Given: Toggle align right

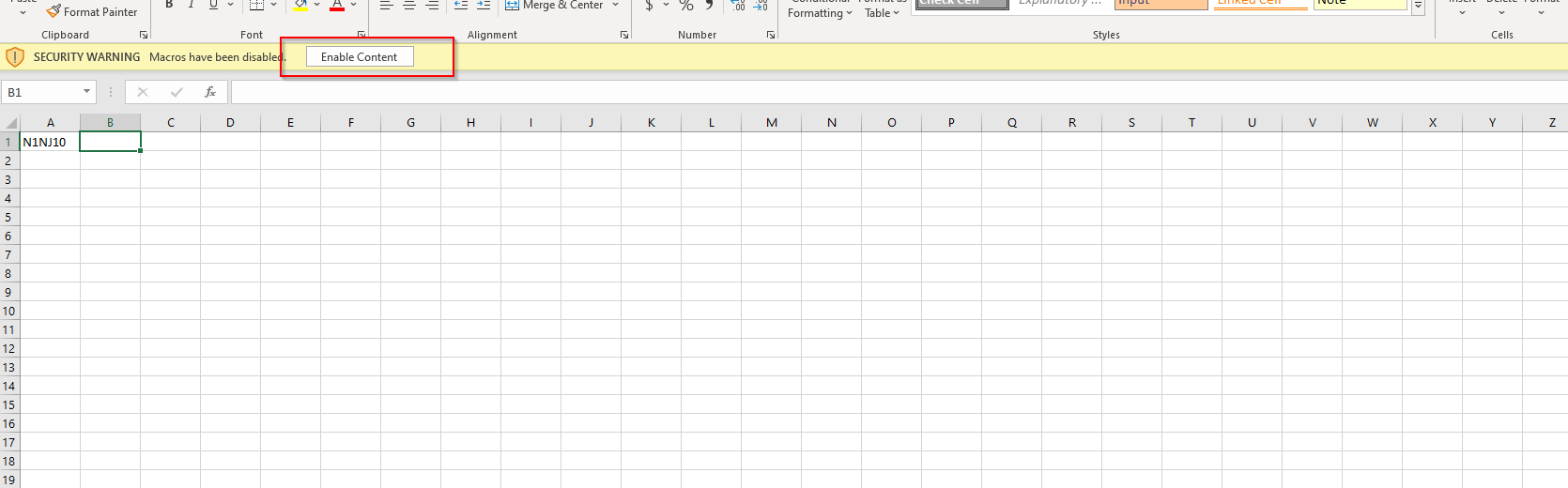Looking at the screenshot, I should [x=432, y=6].
